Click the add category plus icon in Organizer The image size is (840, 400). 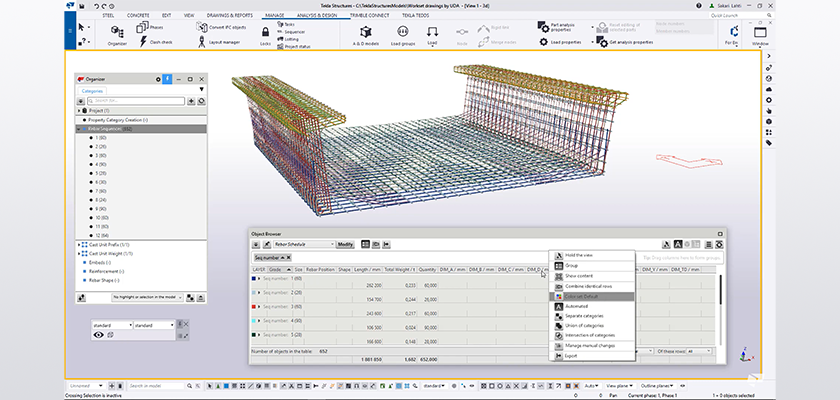point(191,101)
